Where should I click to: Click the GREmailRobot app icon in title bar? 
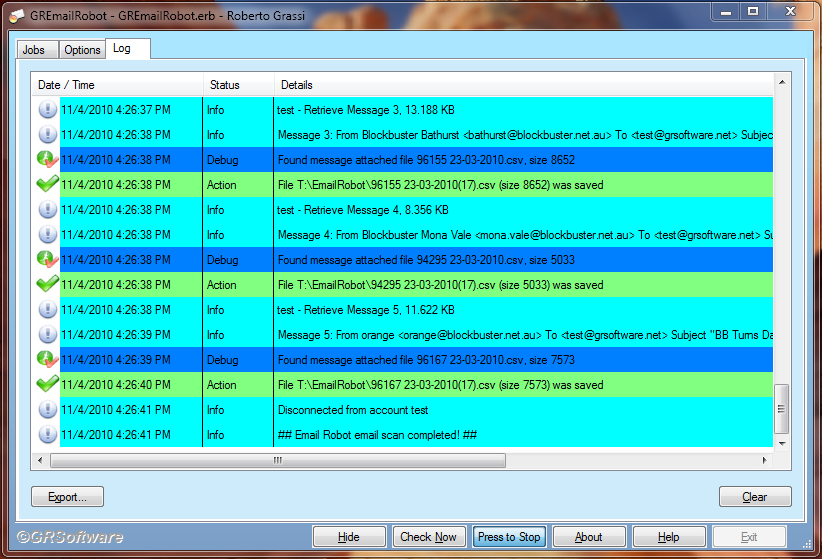click(x=17, y=11)
